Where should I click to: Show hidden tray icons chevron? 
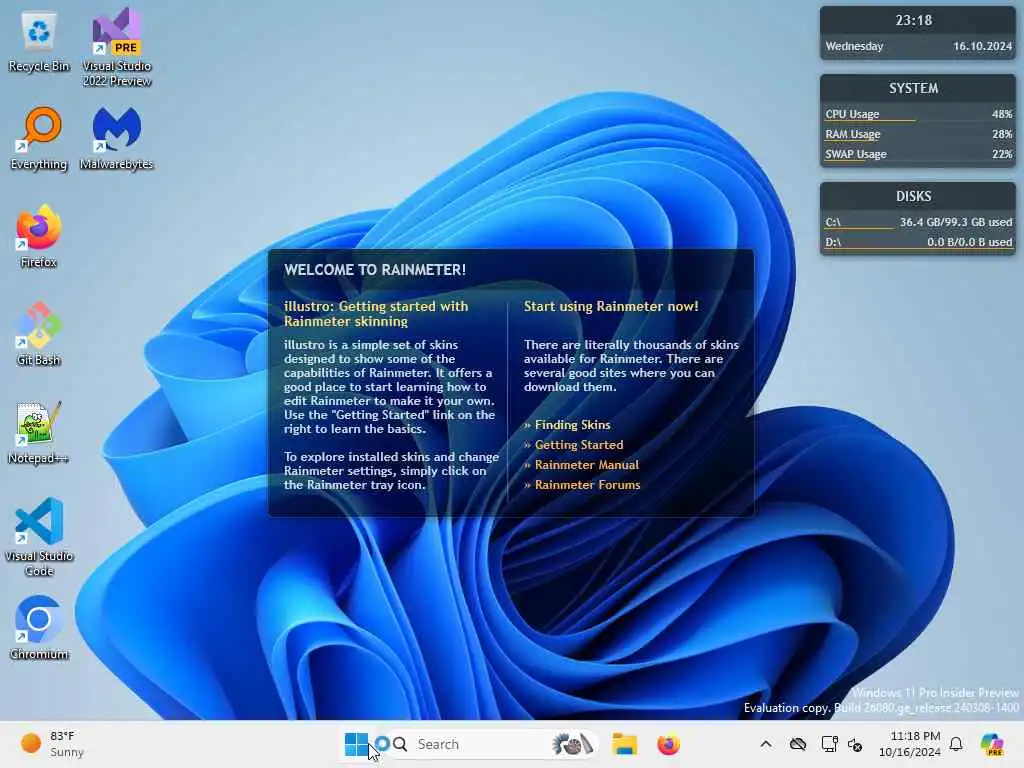coord(766,744)
